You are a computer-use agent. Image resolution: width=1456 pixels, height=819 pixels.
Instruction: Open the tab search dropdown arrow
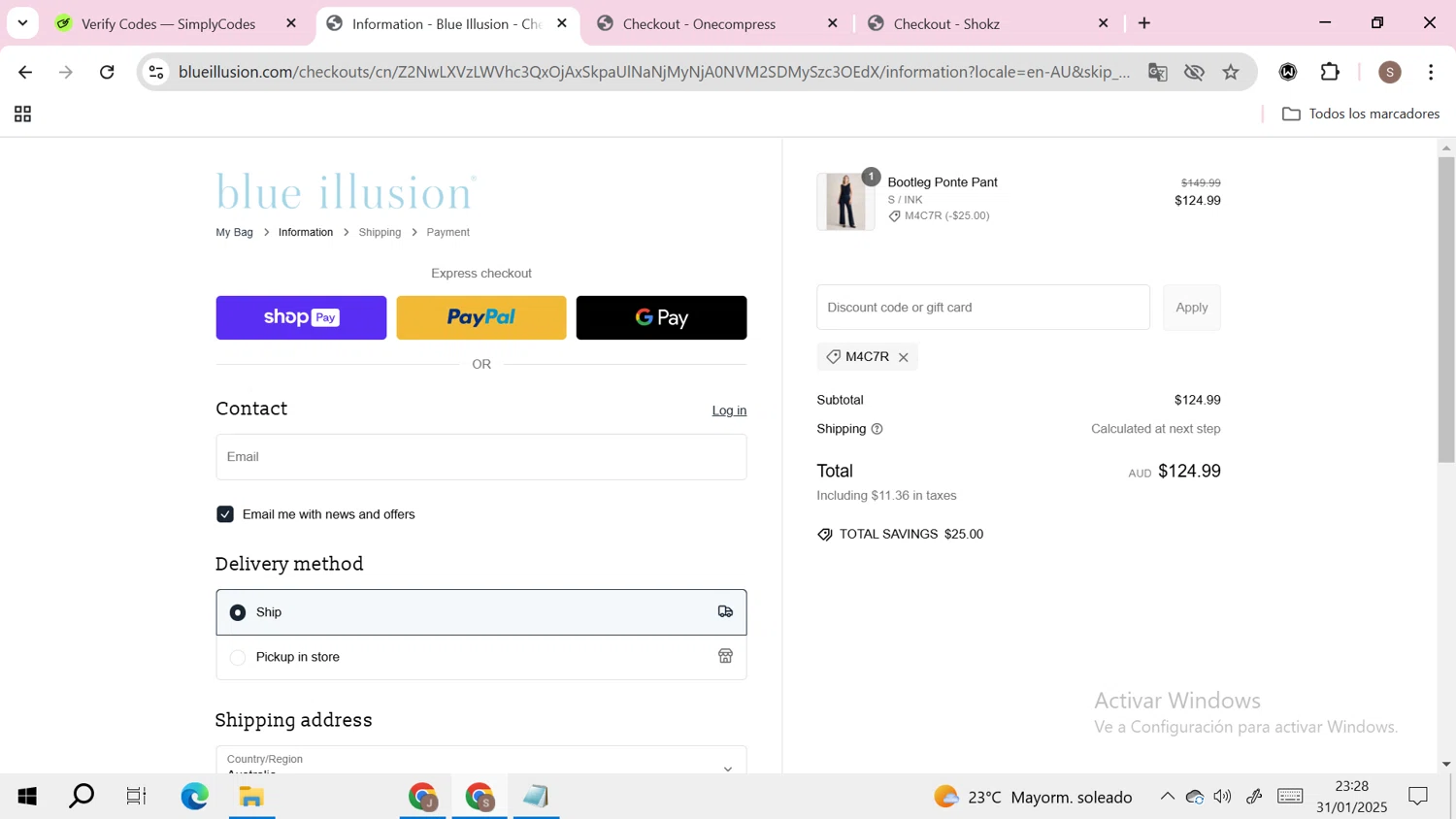(22, 22)
